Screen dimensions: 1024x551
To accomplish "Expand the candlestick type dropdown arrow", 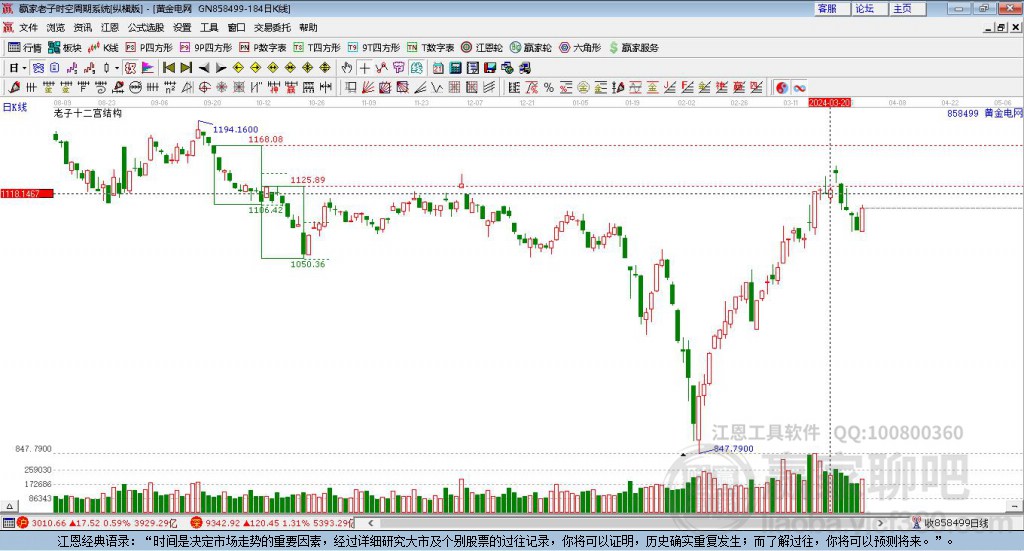I will point(117,68).
